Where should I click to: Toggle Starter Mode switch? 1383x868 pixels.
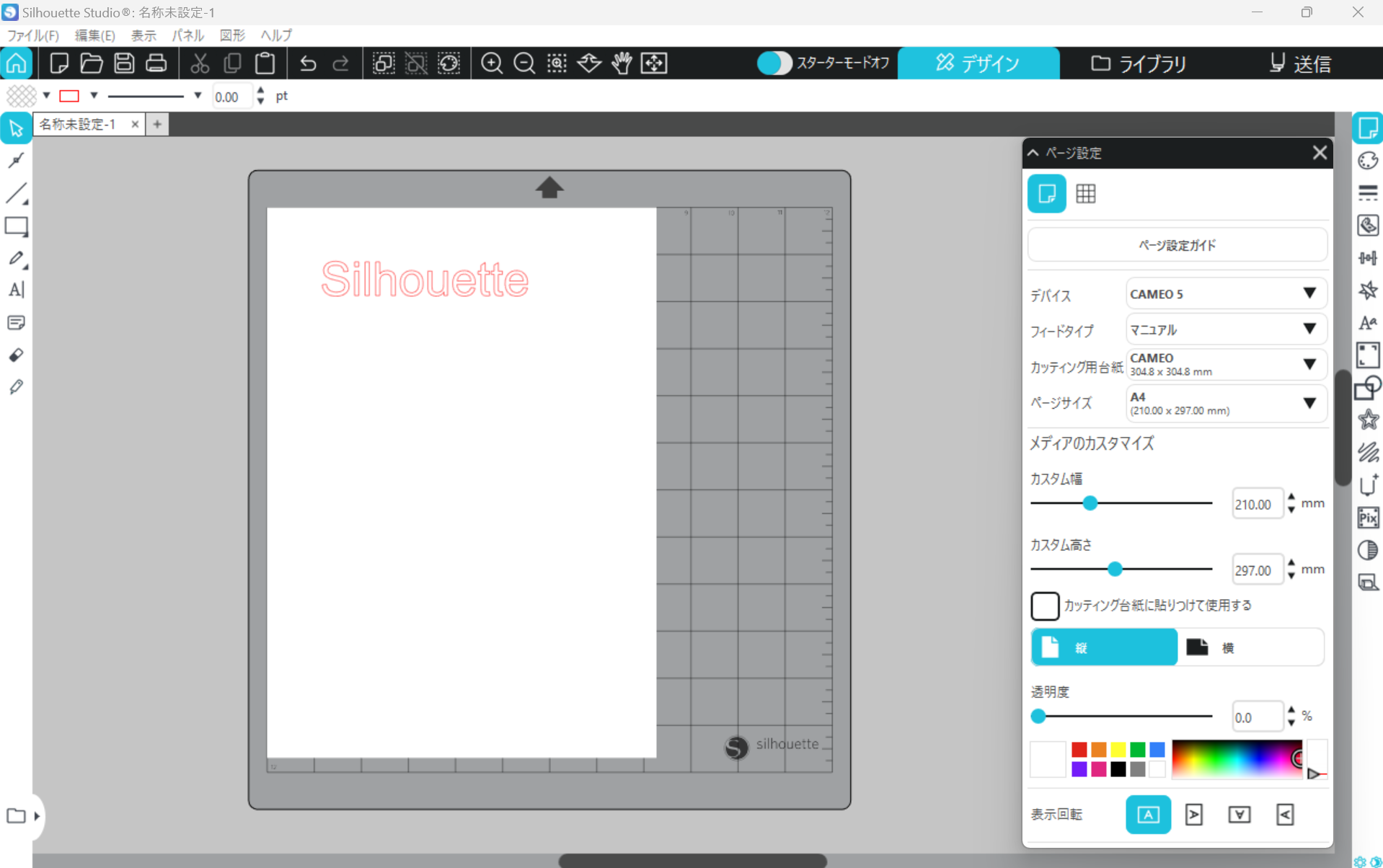[x=774, y=63]
